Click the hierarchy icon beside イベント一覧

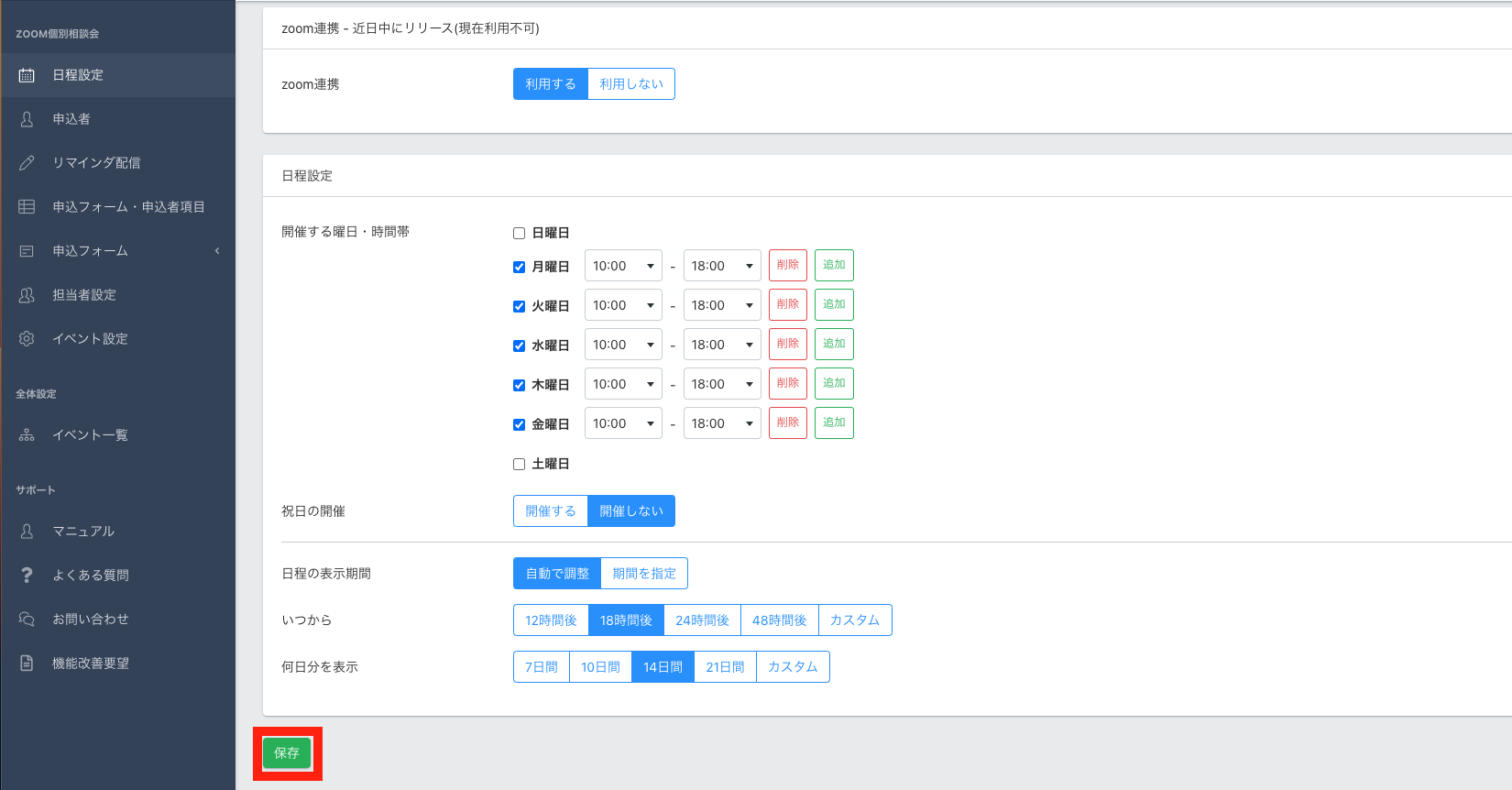[27, 435]
